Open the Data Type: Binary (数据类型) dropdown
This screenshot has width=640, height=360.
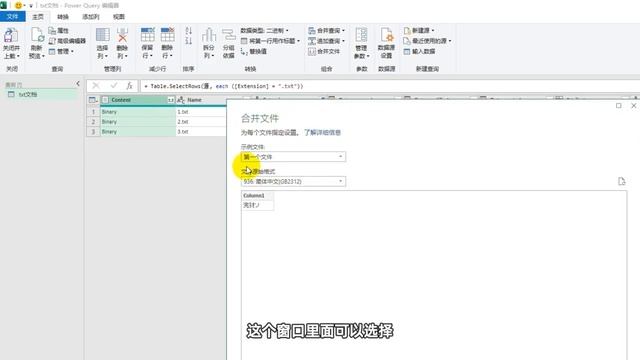[x=264, y=31]
